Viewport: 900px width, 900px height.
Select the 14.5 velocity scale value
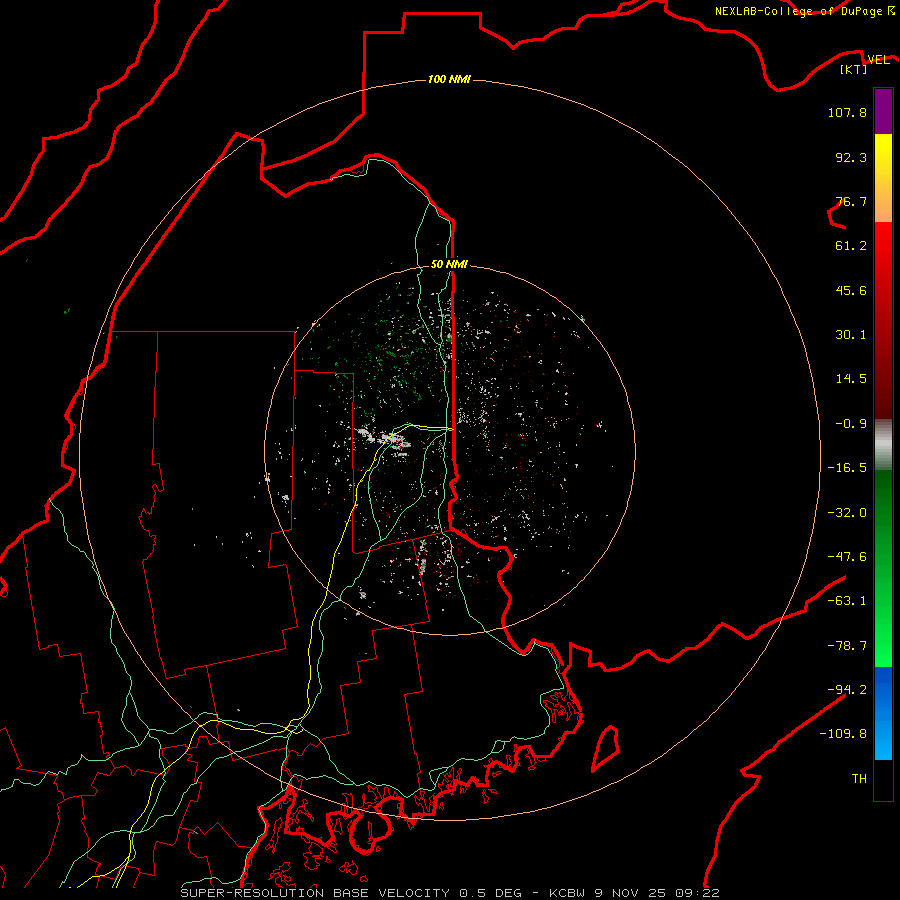coord(851,379)
